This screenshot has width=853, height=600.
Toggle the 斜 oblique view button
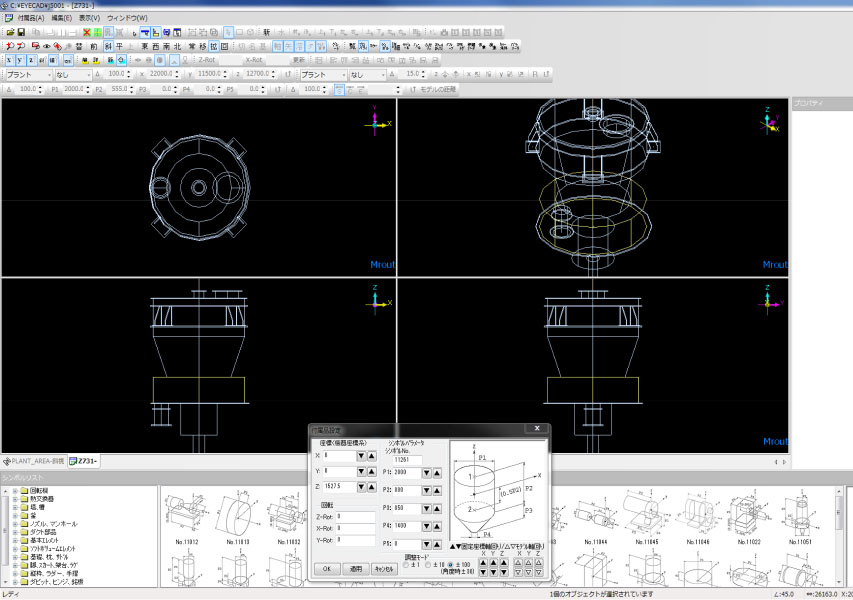click(x=108, y=46)
